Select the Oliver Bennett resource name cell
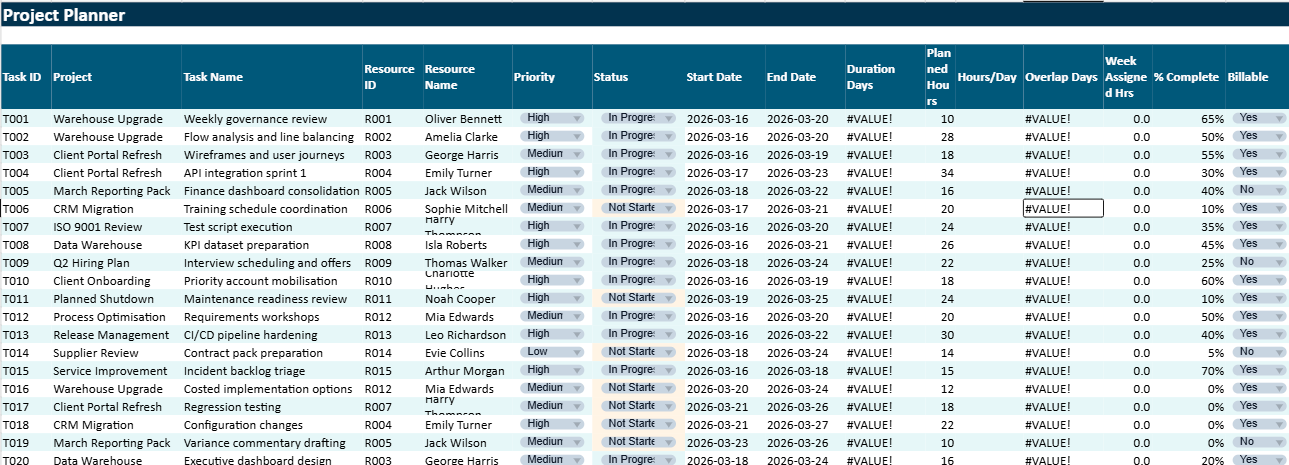 pyautogui.click(x=463, y=119)
